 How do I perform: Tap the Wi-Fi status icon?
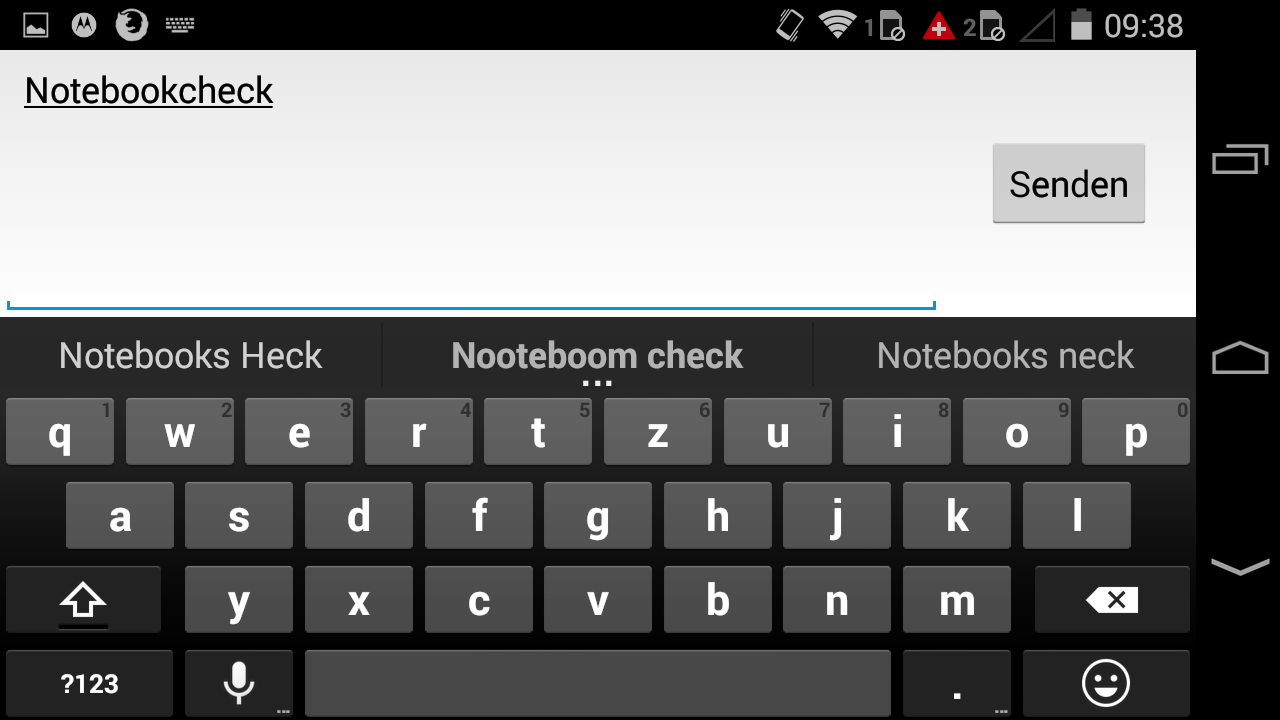click(837, 24)
